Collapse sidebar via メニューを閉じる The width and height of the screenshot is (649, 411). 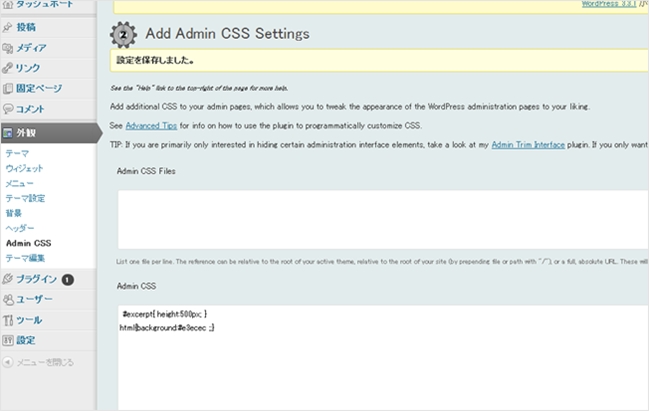pyautogui.click(x=45, y=363)
